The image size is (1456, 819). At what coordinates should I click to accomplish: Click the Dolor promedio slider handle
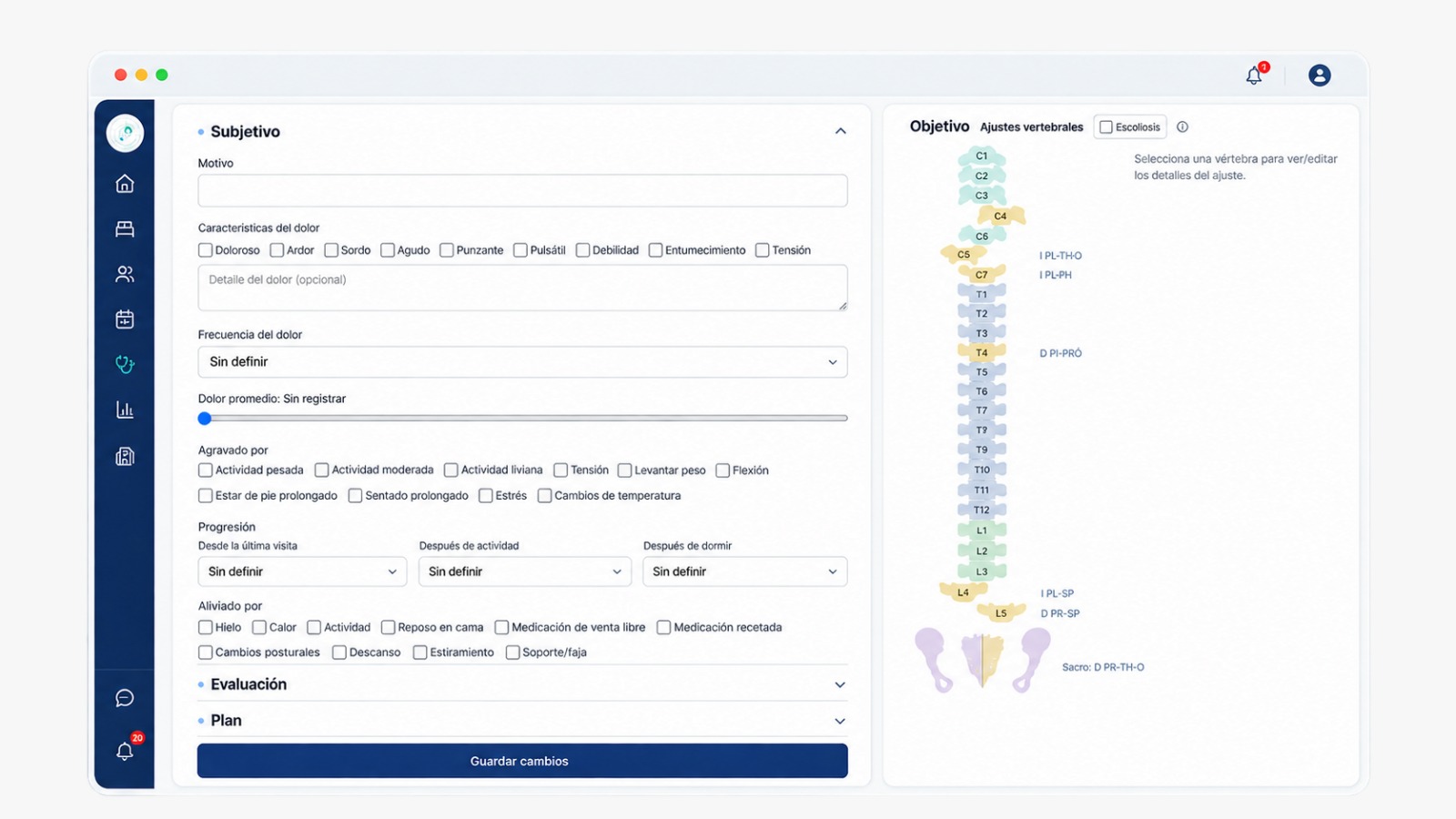point(205,419)
